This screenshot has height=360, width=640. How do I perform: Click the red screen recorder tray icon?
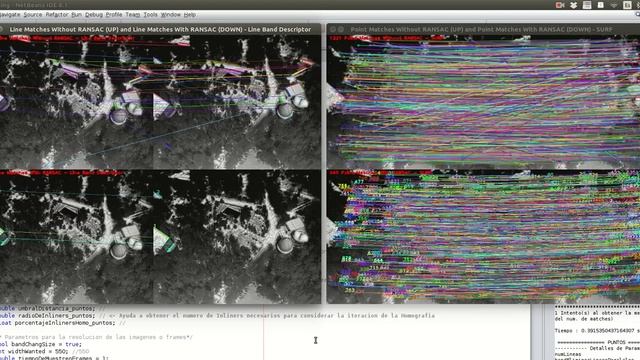point(560,5)
